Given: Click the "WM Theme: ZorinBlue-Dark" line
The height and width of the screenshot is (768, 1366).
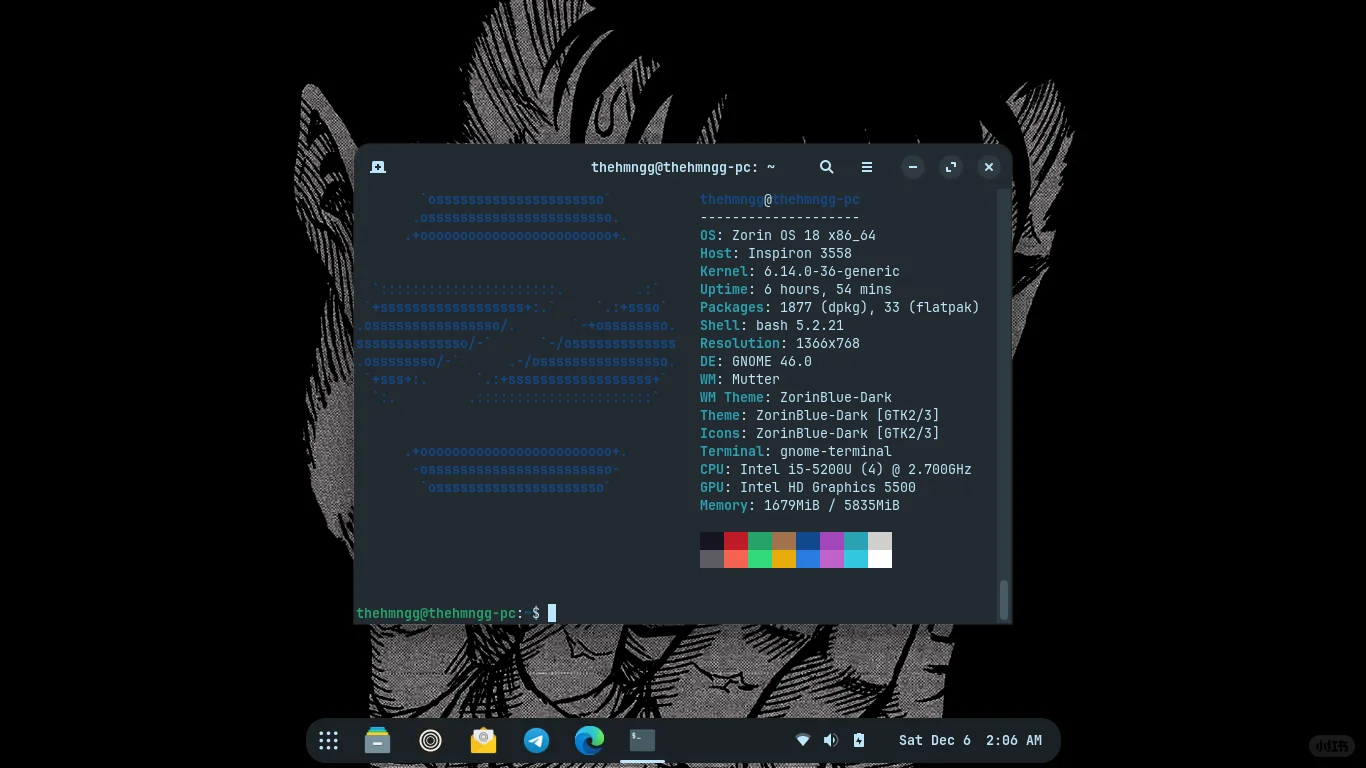Looking at the screenshot, I should (796, 398).
